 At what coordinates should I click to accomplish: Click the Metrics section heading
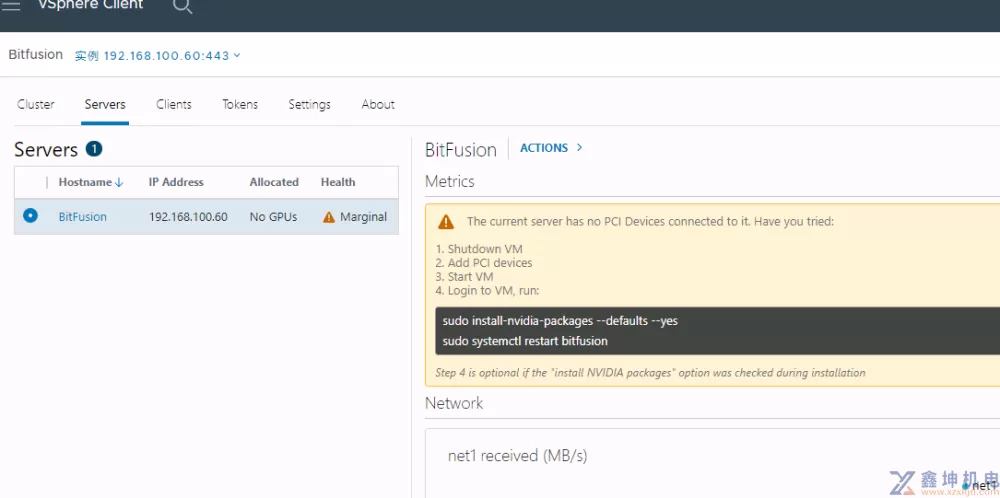point(450,182)
